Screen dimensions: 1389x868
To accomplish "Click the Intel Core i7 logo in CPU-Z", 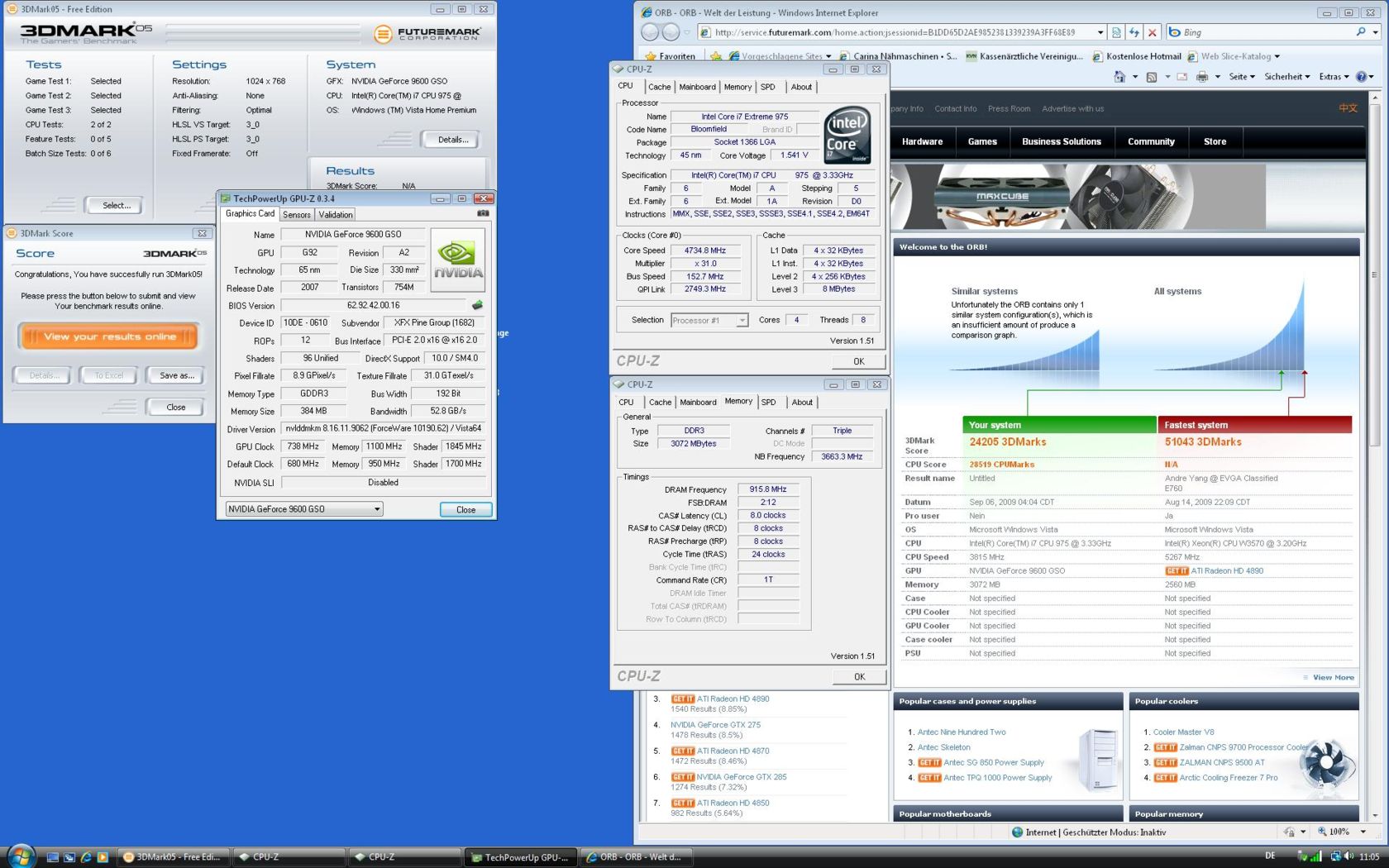I will tap(847, 136).
